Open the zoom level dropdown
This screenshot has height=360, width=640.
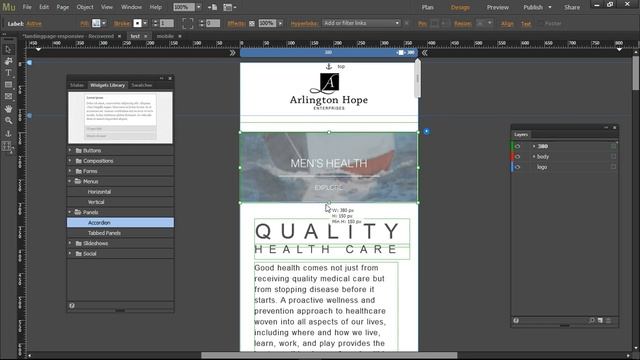click(x=199, y=7)
